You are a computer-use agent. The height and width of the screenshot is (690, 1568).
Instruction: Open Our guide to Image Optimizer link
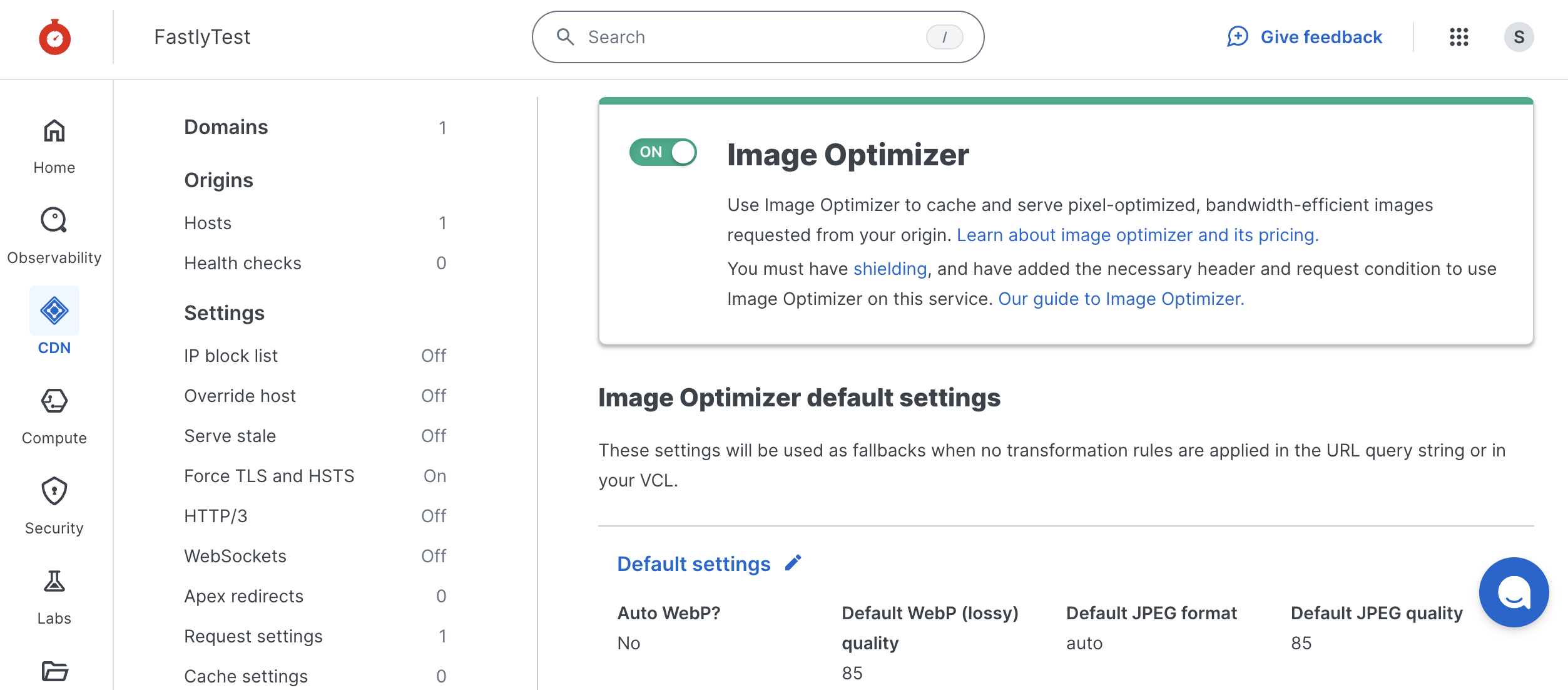[x=1121, y=299]
